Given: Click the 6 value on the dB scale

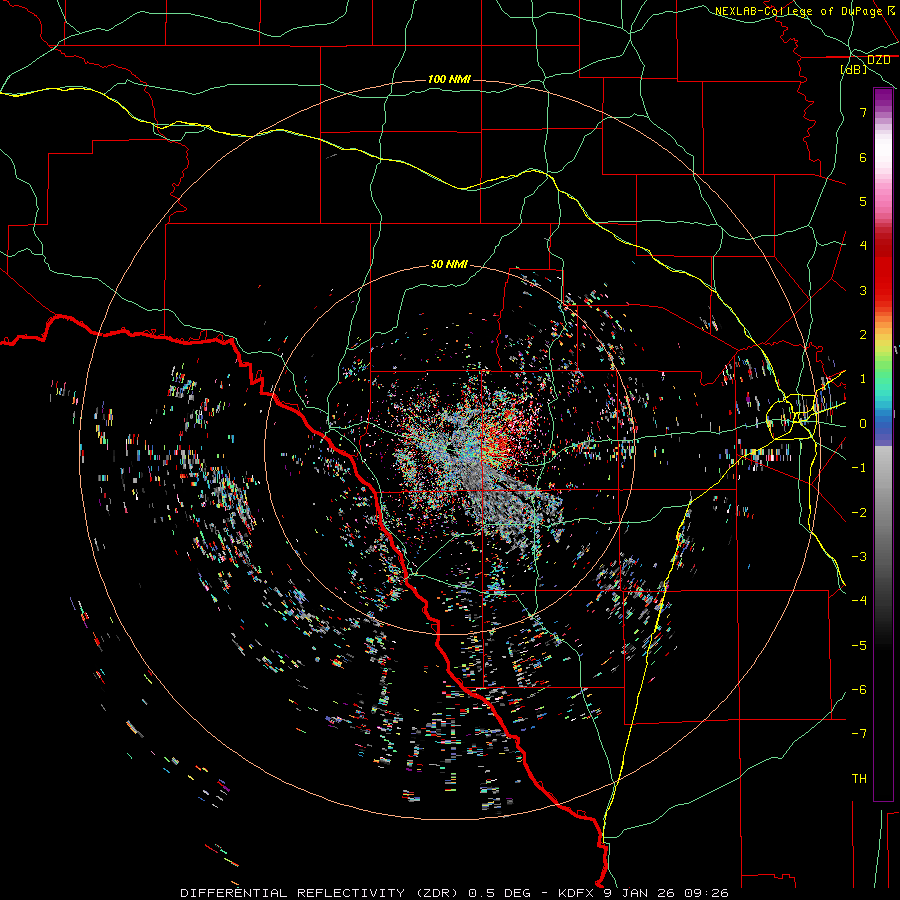Looking at the screenshot, I should [863, 157].
